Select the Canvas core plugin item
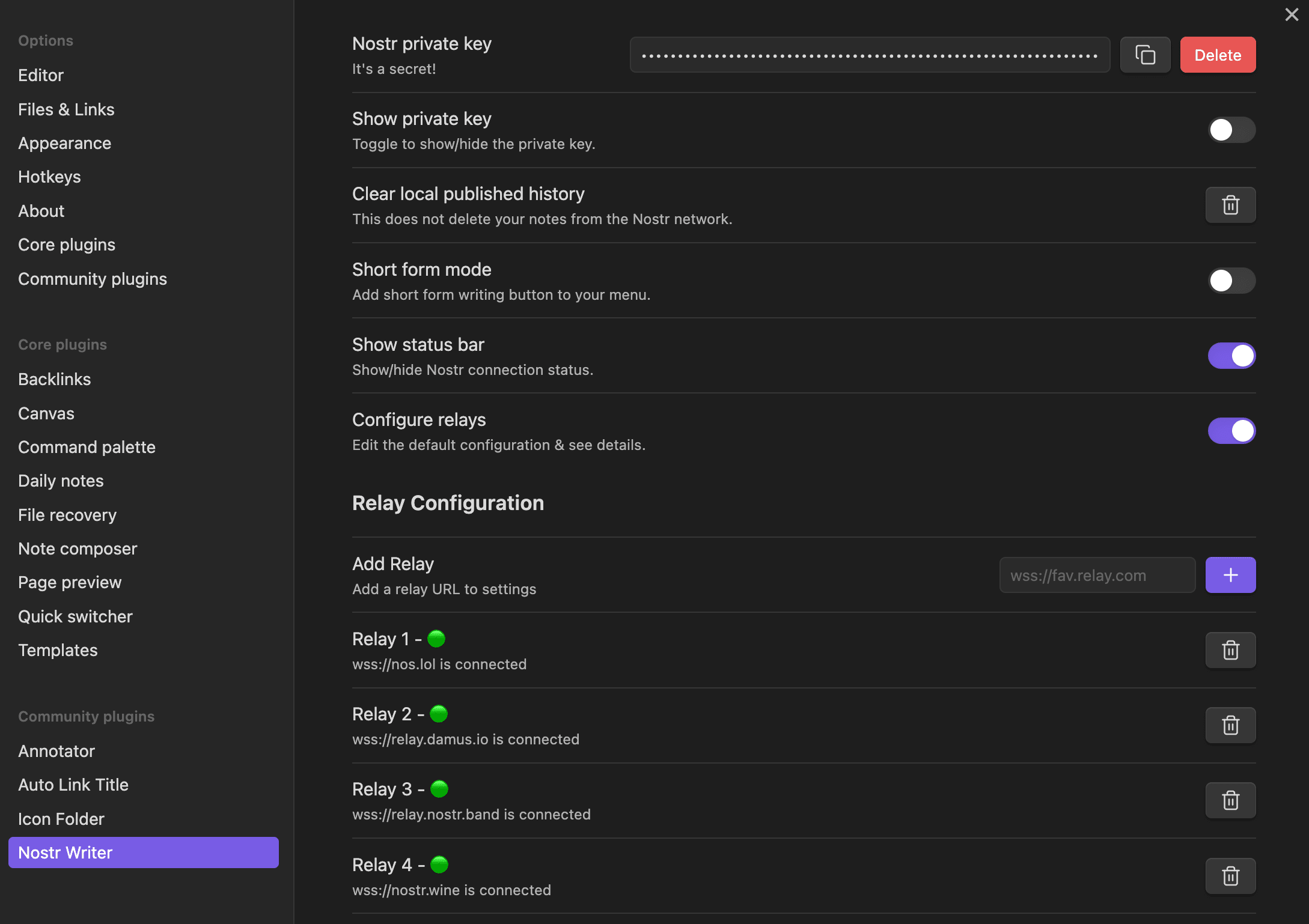The image size is (1309, 924). point(47,413)
